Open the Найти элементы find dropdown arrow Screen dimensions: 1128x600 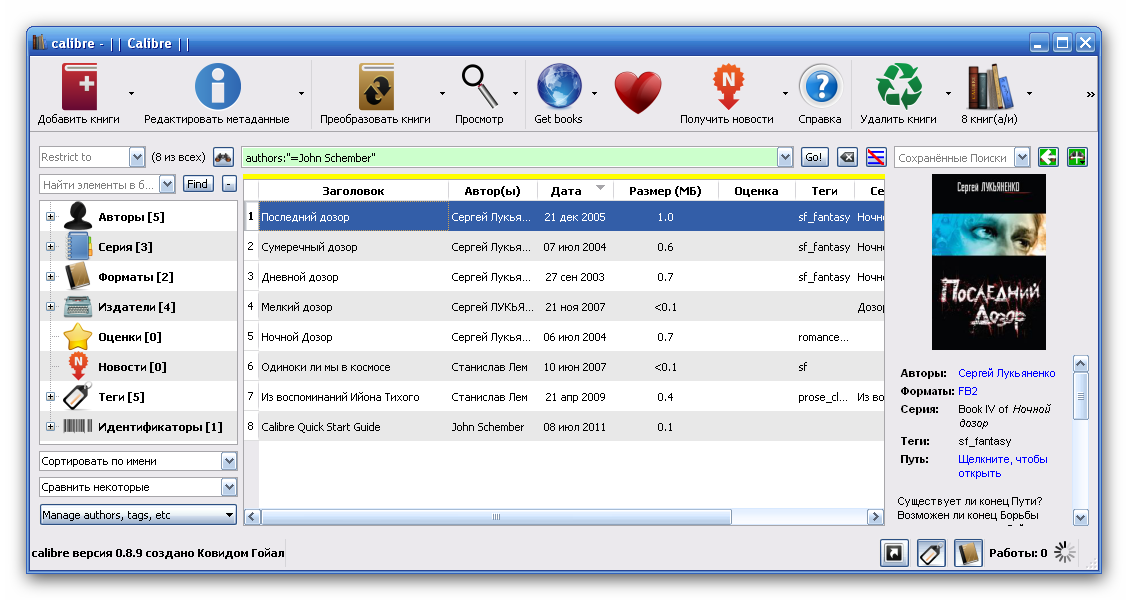pyautogui.click(x=167, y=184)
